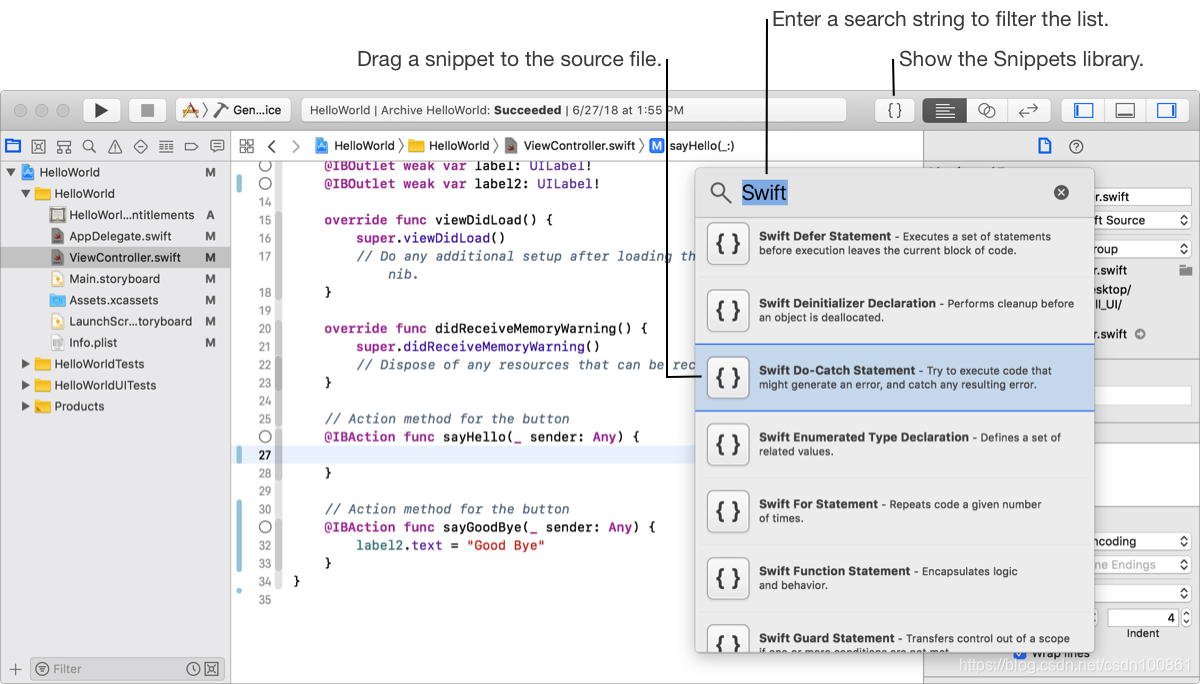This screenshot has width=1200, height=684.
Task: Show the Debug navigator
Action: 166,146
